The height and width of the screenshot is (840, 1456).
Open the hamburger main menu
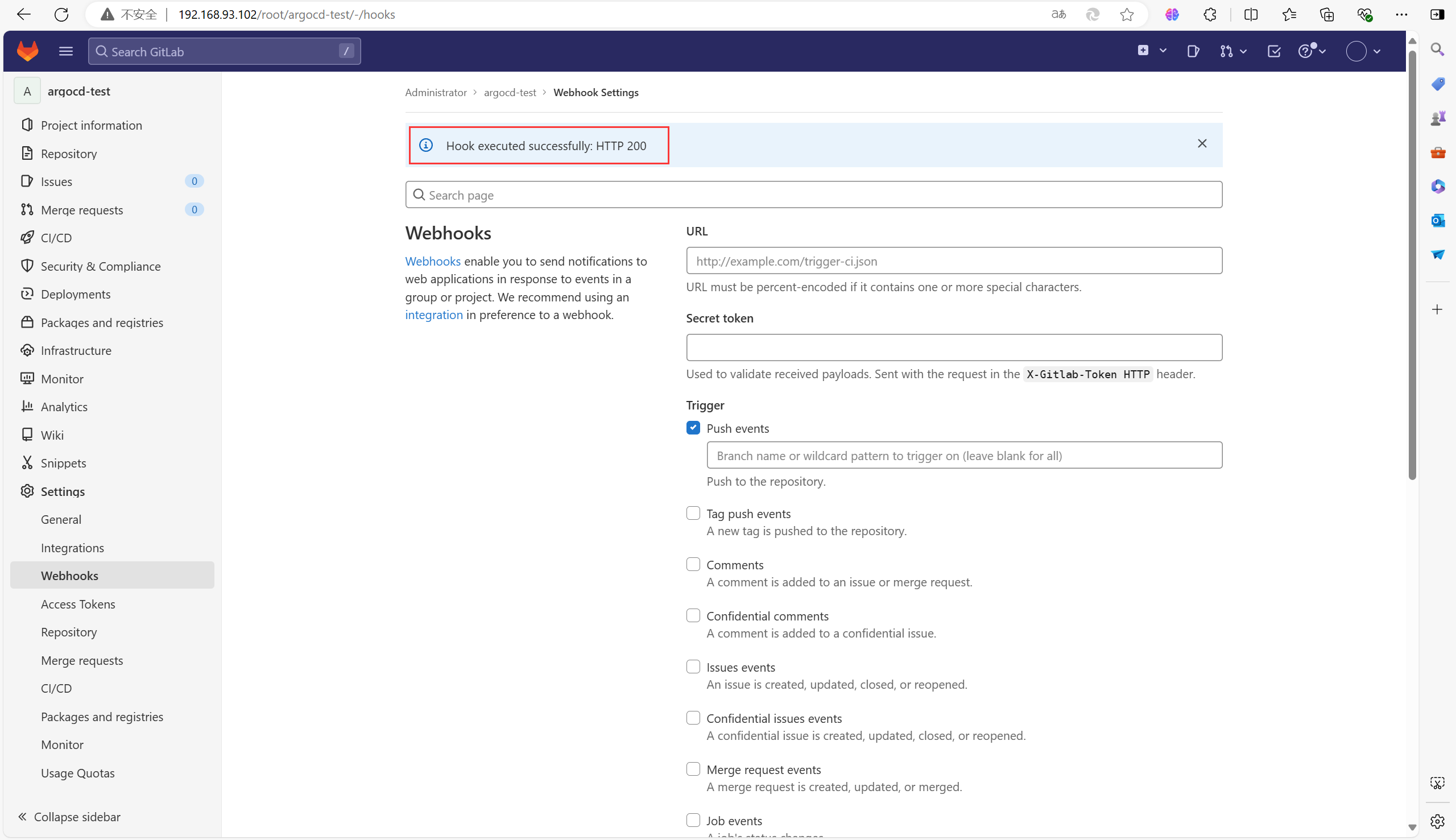(x=66, y=51)
